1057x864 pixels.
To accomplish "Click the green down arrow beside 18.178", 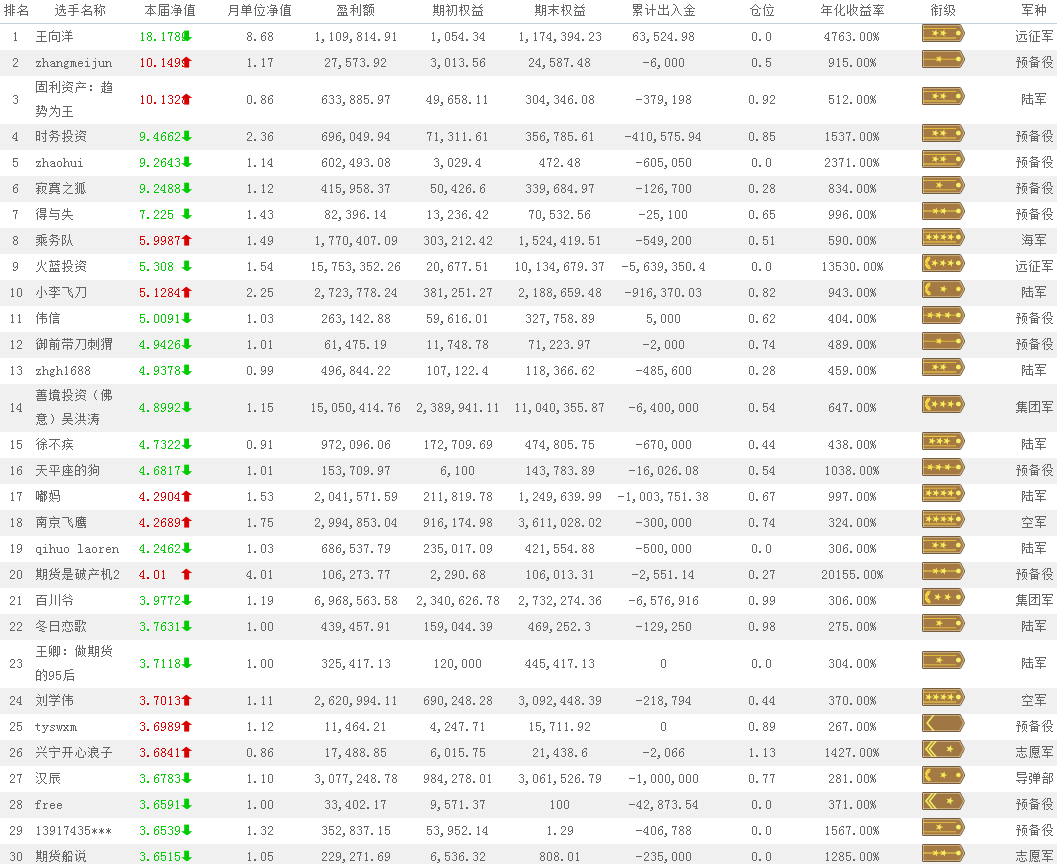I will tap(187, 36).
